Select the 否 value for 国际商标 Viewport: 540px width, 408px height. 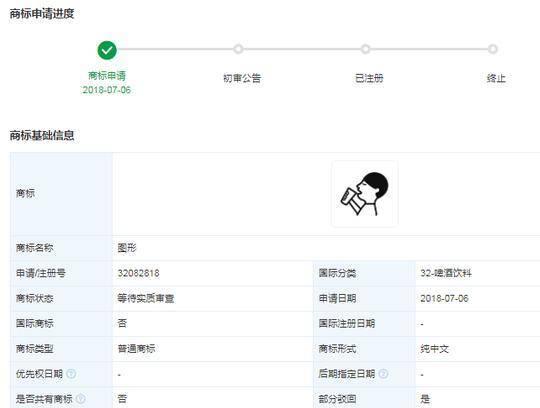(x=122, y=323)
